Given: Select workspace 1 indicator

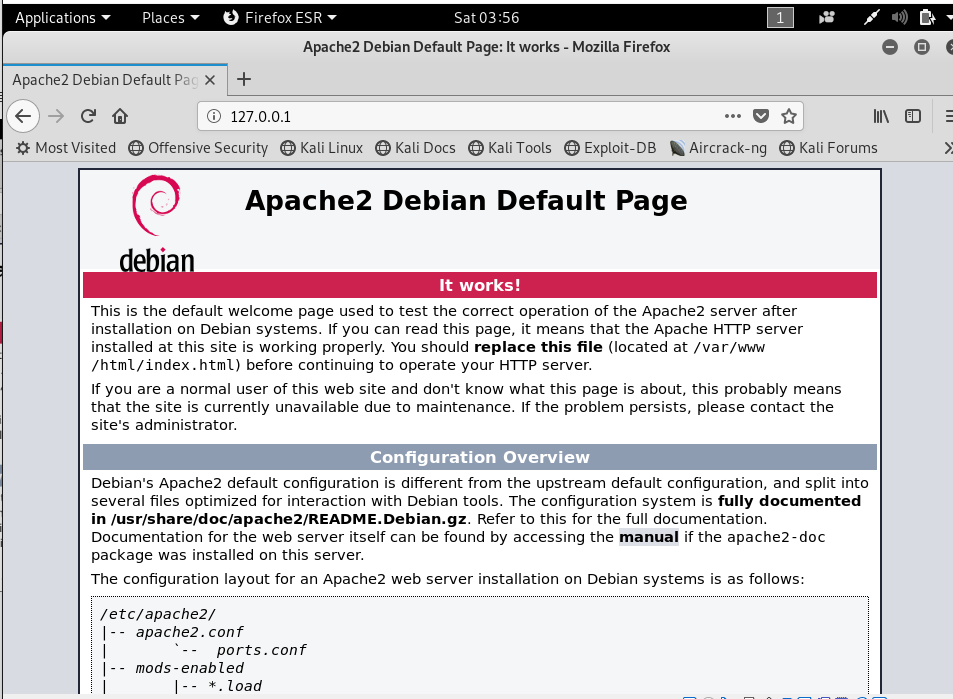Looking at the screenshot, I should click(780, 18).
